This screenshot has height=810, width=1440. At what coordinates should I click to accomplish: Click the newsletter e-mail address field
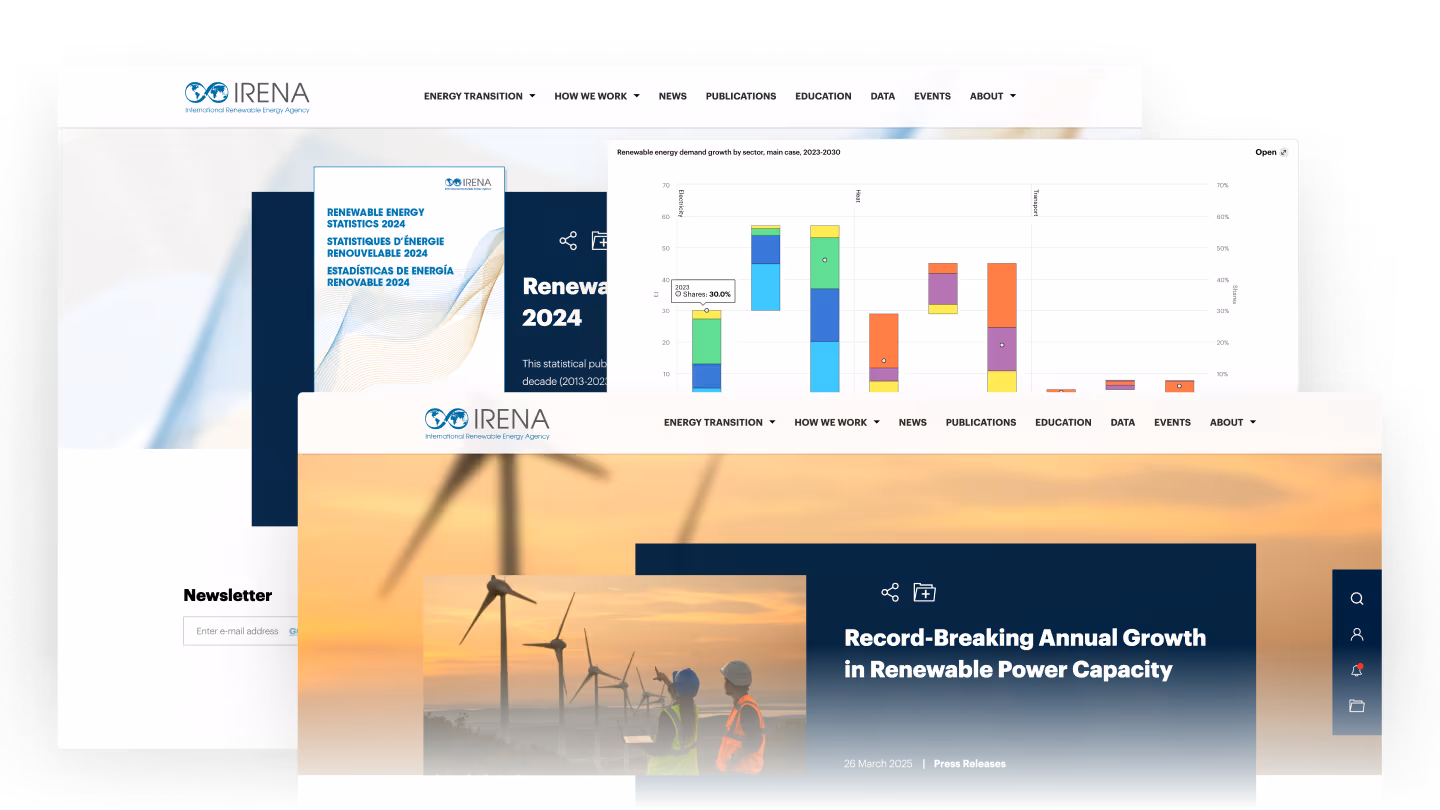(240, 631)
